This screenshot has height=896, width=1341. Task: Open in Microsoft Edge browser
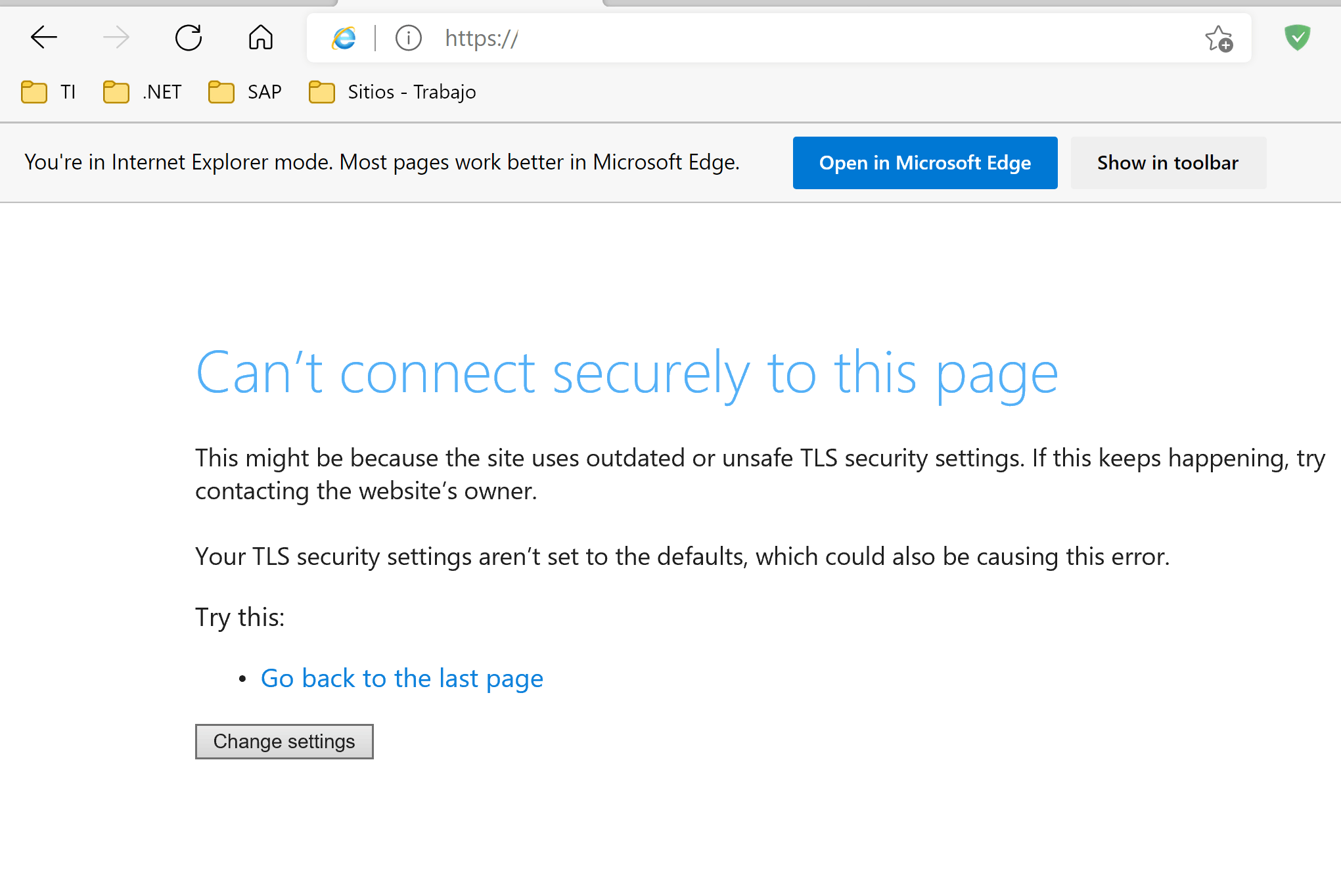click(925, 162)
